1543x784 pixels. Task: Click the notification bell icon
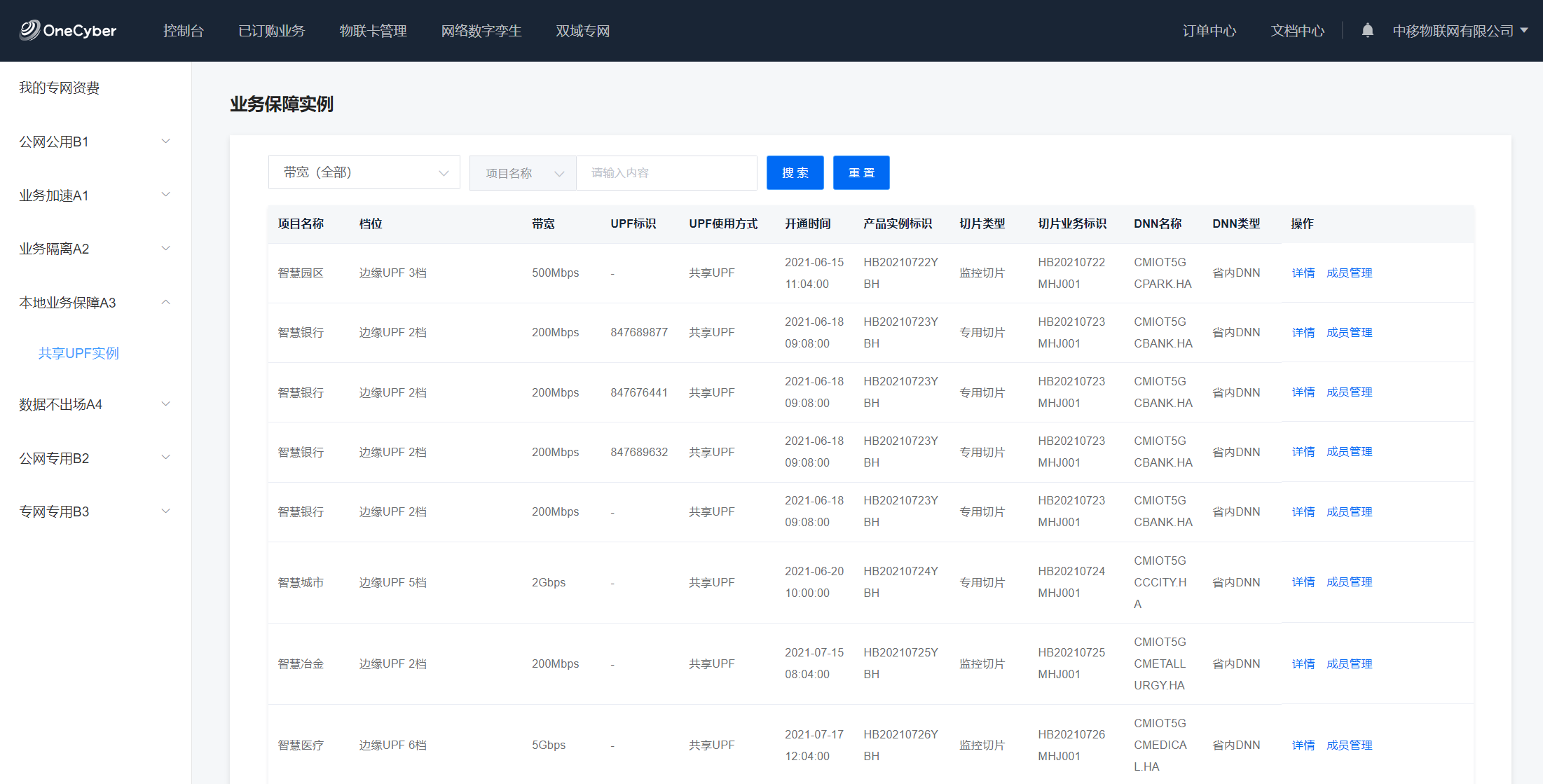1367,31
